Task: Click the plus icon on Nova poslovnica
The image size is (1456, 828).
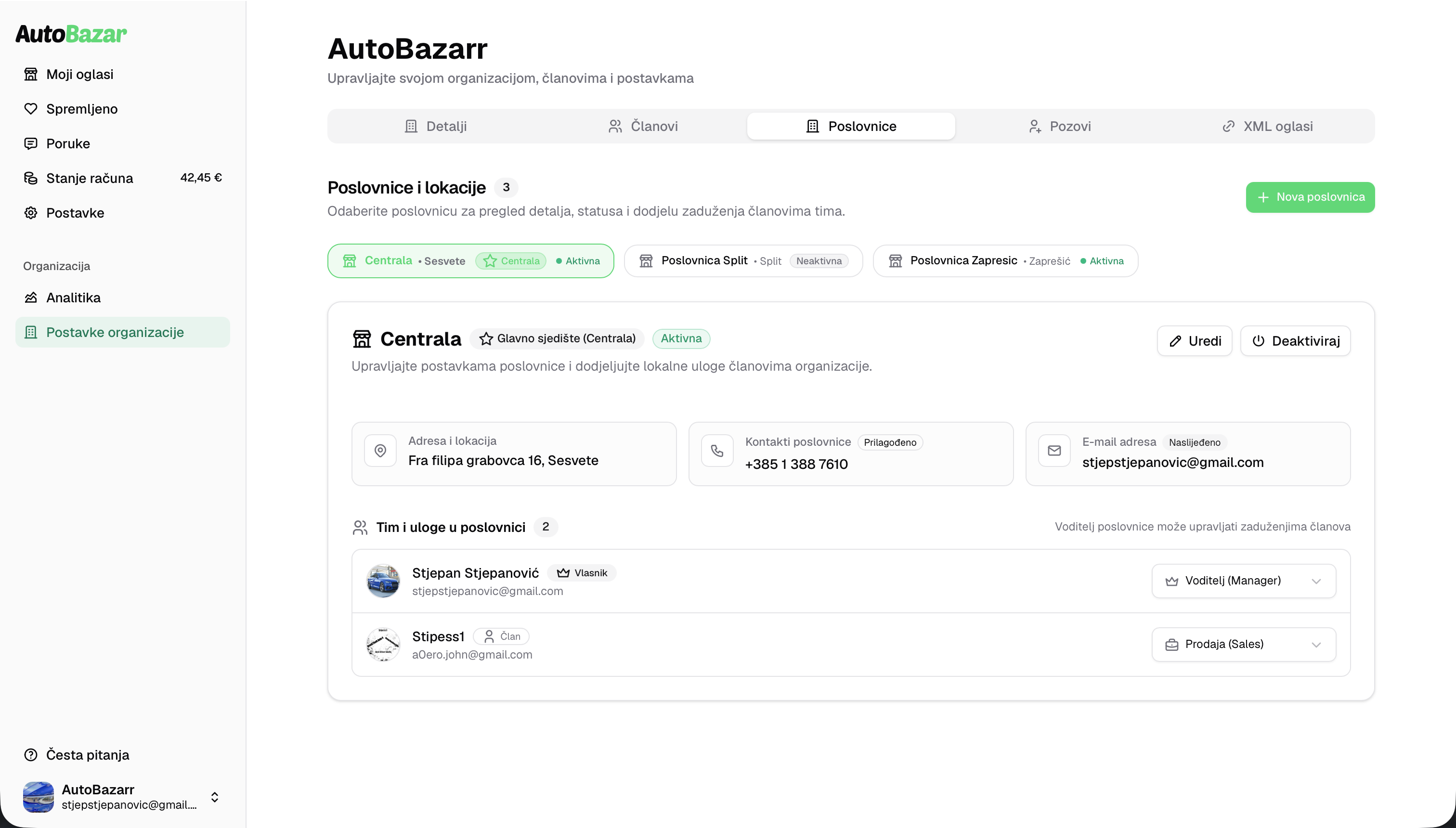Action: (1263, 197)
